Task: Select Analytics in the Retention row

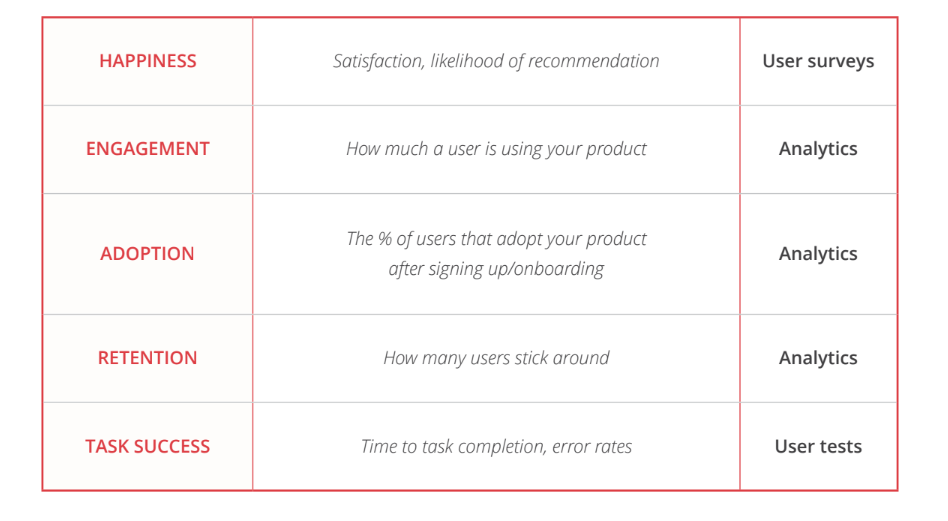Action: 818,358
